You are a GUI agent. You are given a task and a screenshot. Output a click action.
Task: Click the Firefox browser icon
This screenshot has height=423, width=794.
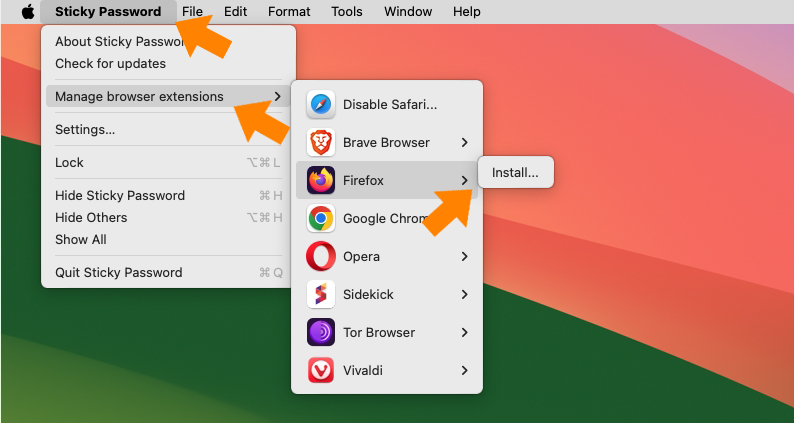[321, 180]
